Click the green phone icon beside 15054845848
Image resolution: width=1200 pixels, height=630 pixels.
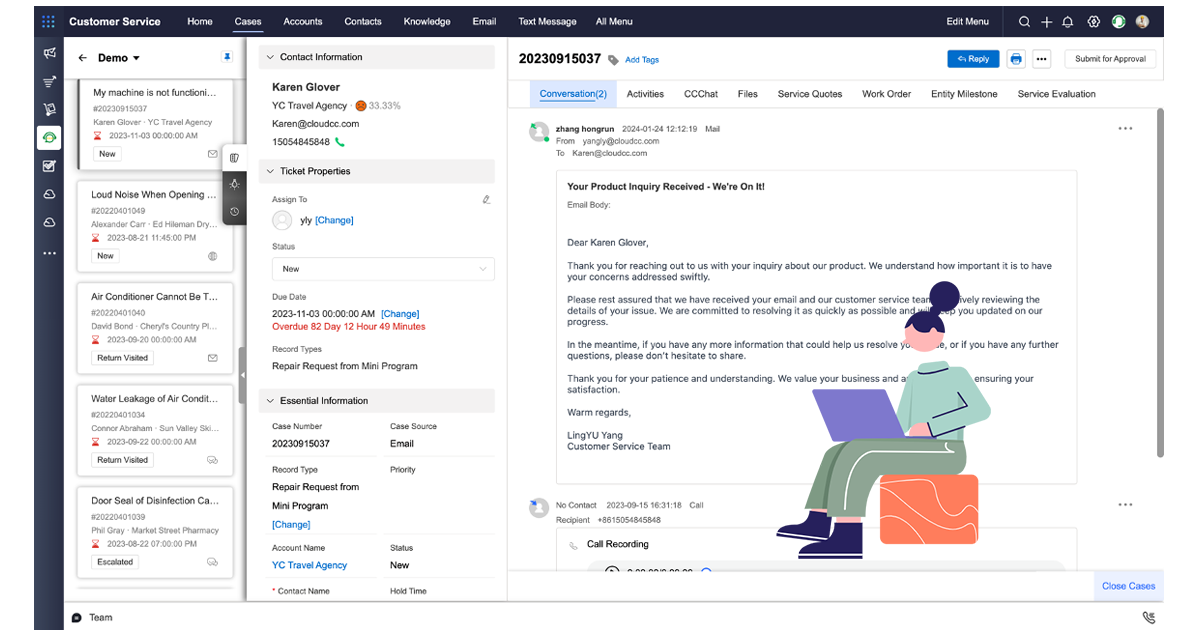pyautogui.click(x=340, y=142)
